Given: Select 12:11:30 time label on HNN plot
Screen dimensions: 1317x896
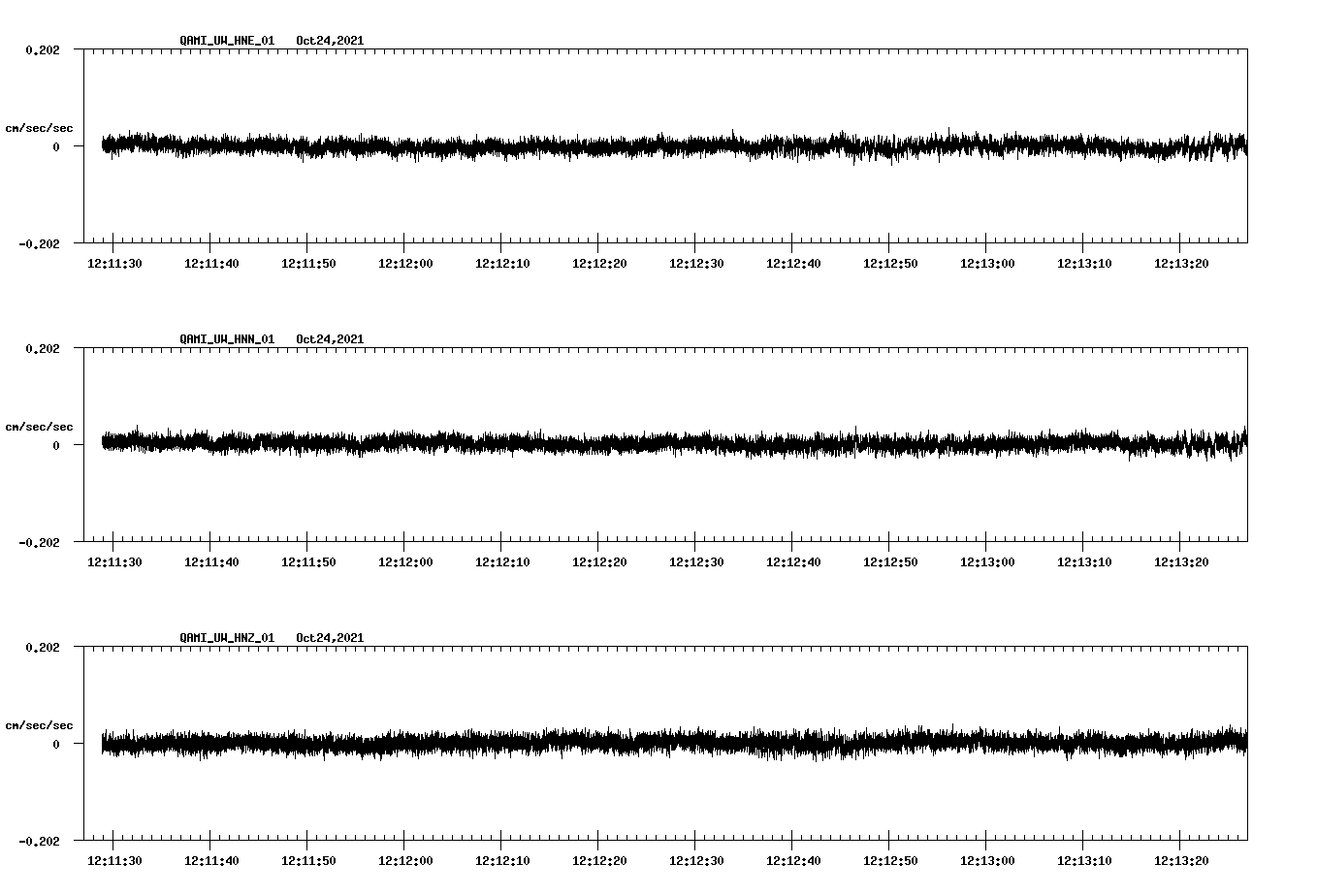Looking at the screenshot, I should (114, 562).
